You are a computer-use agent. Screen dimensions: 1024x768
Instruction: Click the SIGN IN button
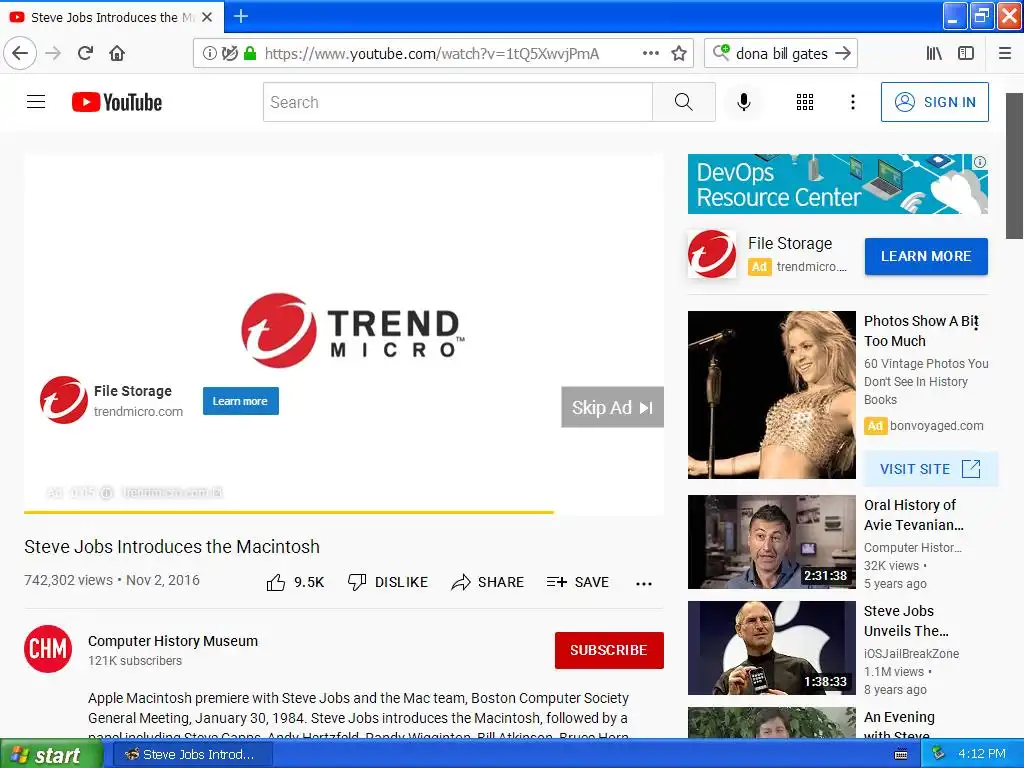(x=935, y=102)
